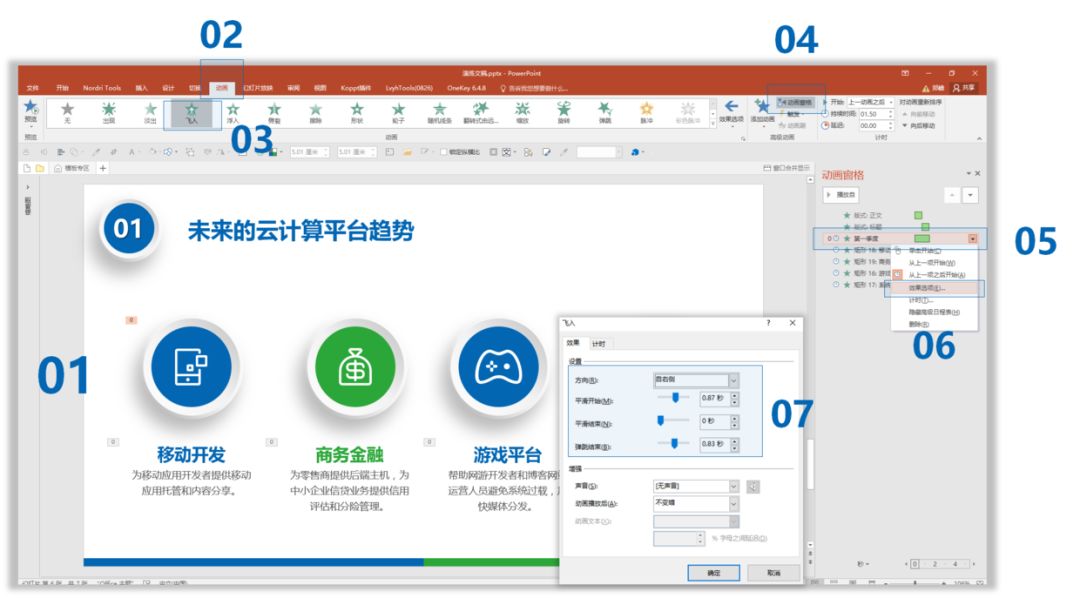Image resolution: width=1080 pixels, height=598 pixels.
Task: Choose 删除 (Remove) in context menu
Action: 935,324
